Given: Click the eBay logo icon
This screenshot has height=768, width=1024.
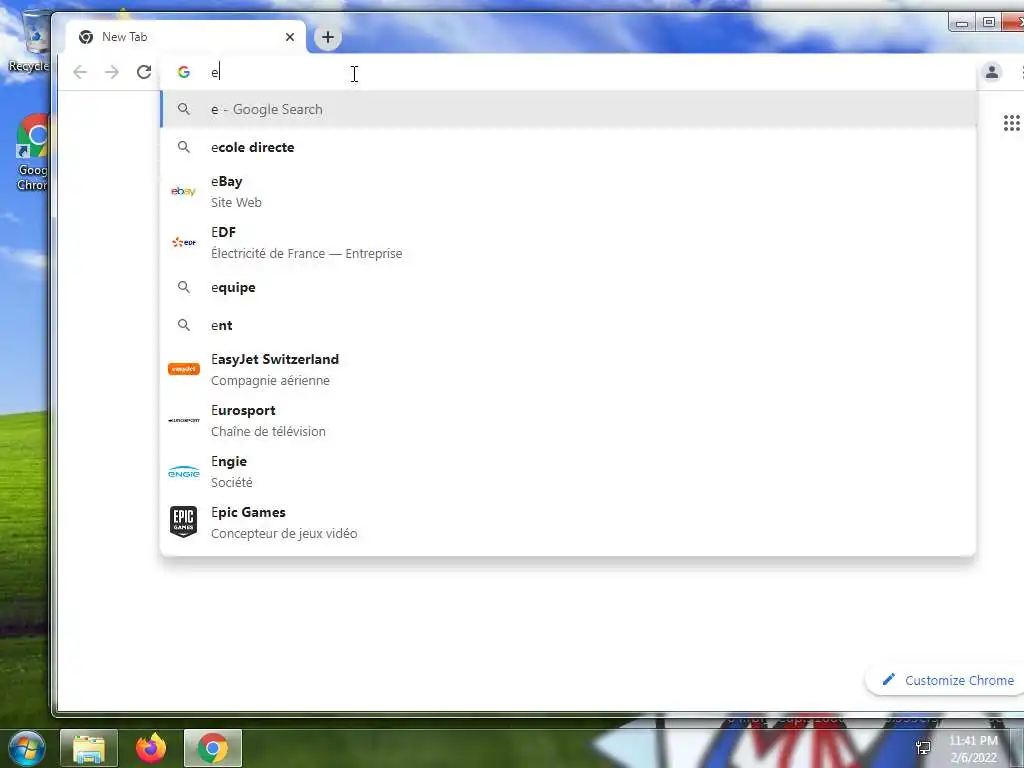Looking at the screenshot, I should (184, 191).
